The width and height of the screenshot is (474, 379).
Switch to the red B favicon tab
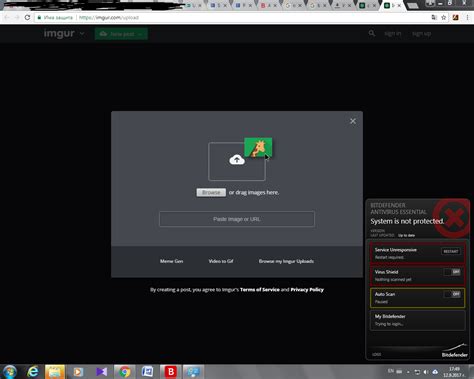pyautogui.click(x=268, y=6)
